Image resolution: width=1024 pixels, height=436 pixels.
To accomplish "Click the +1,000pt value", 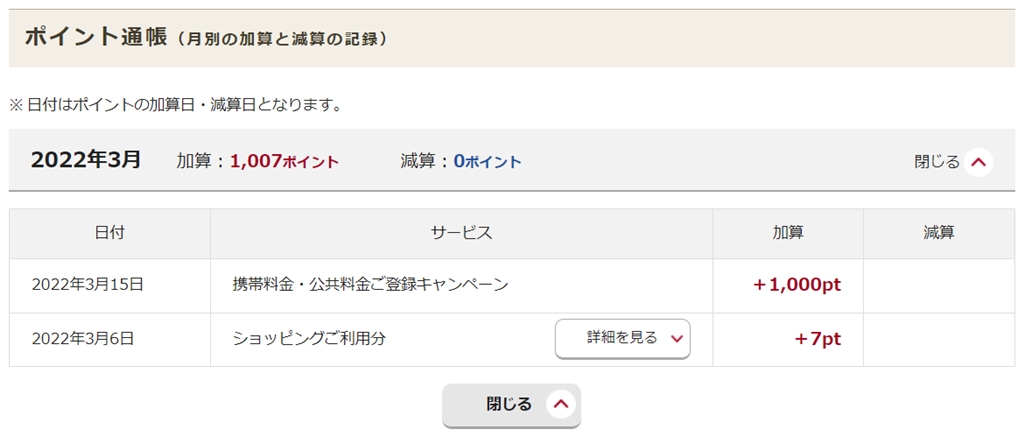I will 797,285.
